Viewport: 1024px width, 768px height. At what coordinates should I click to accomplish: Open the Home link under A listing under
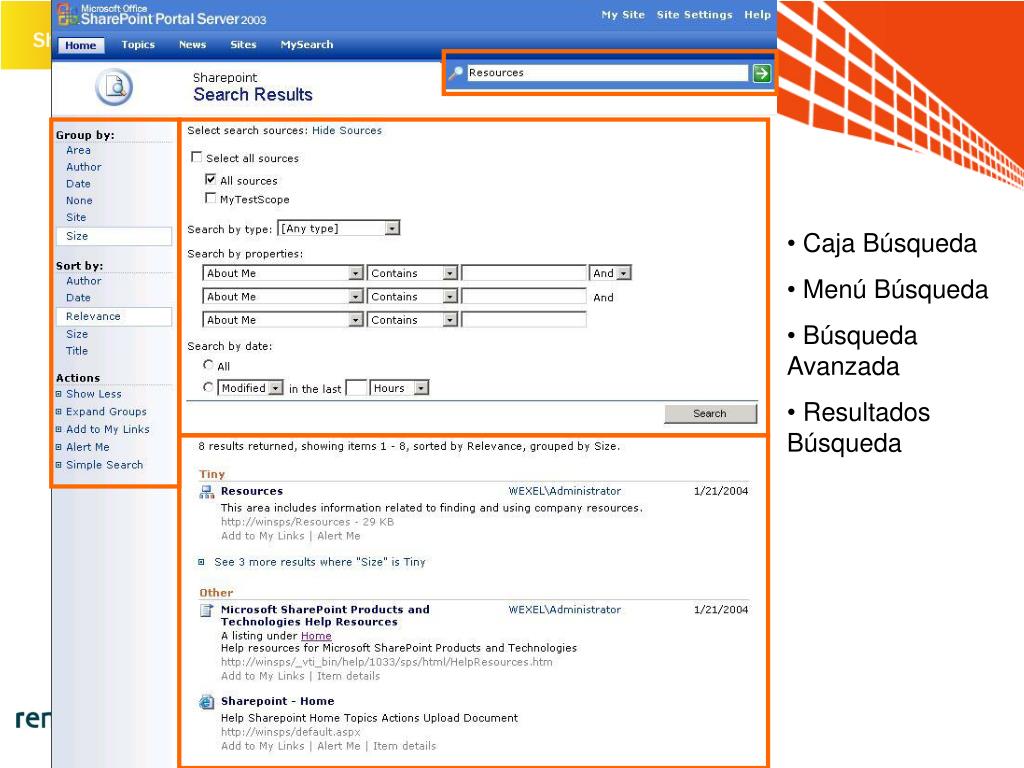[316, 637]
